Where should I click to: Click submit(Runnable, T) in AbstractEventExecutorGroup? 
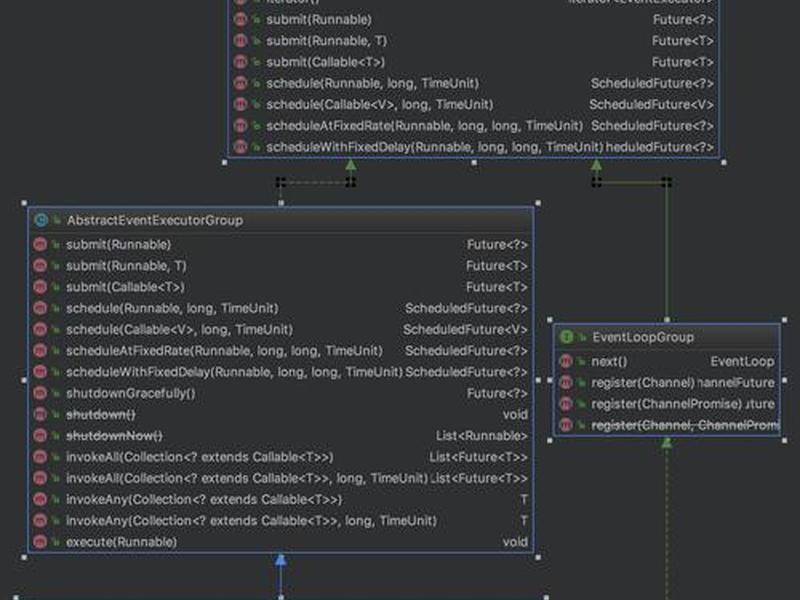pos(126,266)
